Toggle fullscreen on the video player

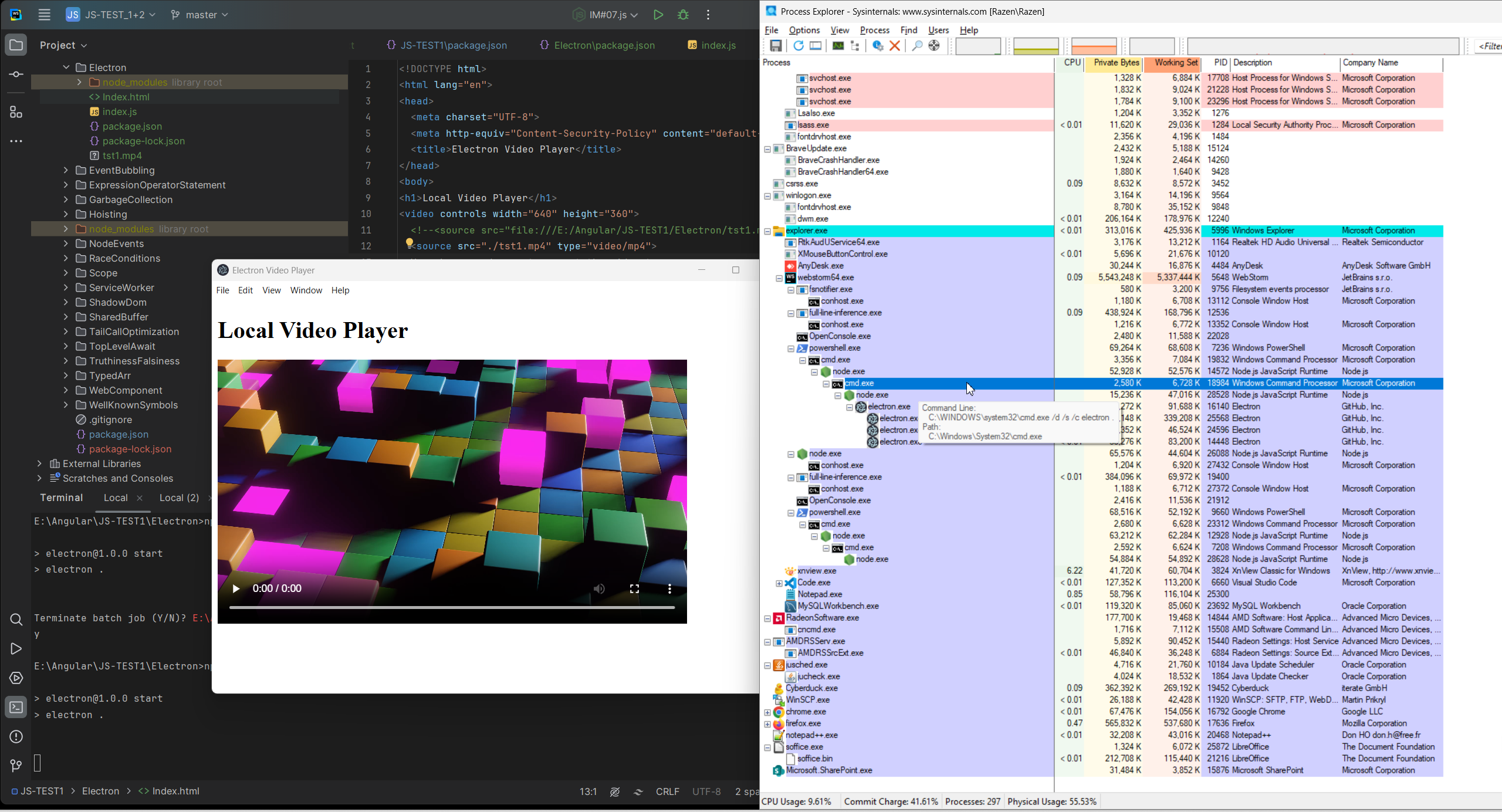[x=634, y=588]
